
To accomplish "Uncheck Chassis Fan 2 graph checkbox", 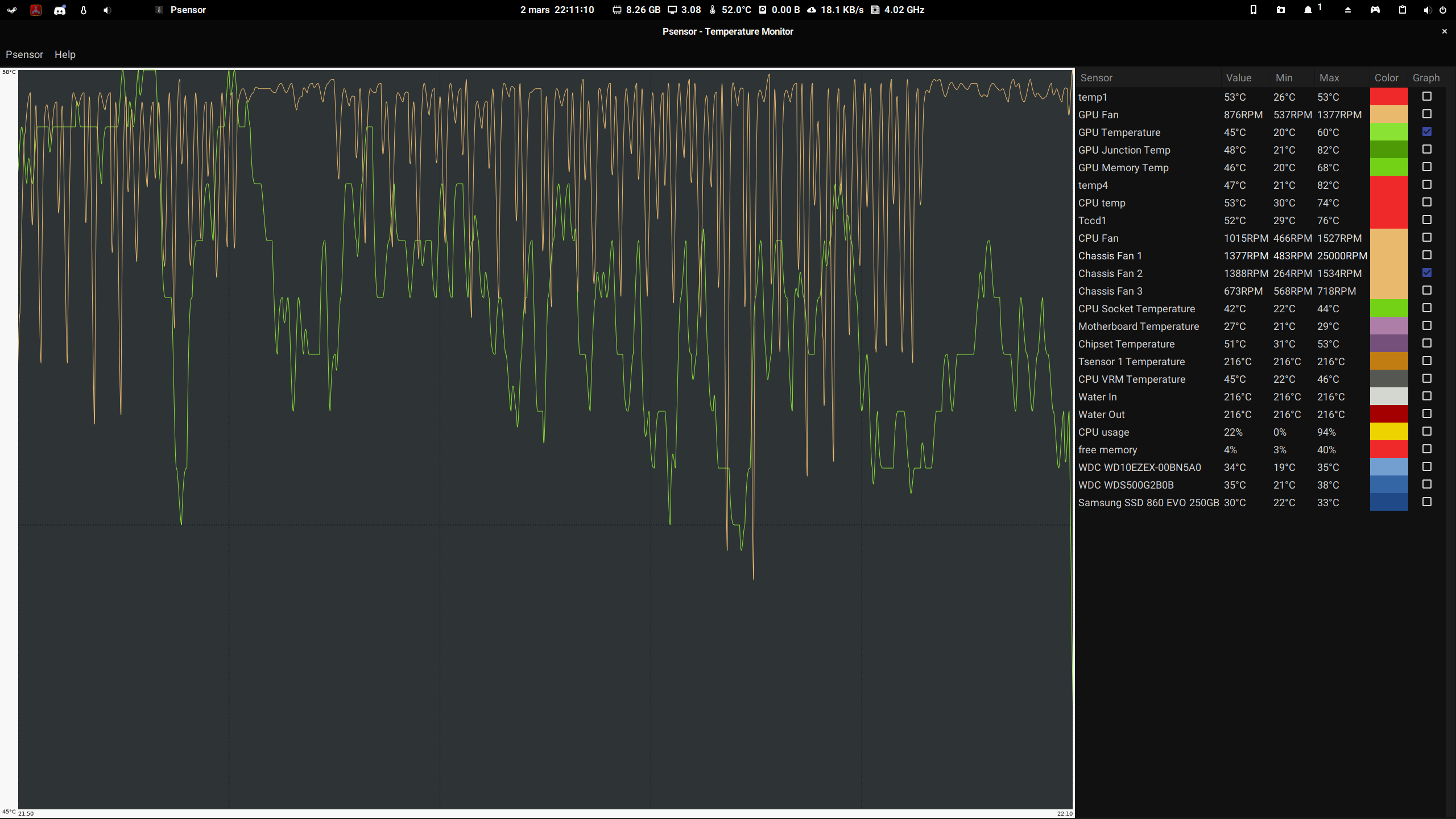I will [x=1427, y=272].
